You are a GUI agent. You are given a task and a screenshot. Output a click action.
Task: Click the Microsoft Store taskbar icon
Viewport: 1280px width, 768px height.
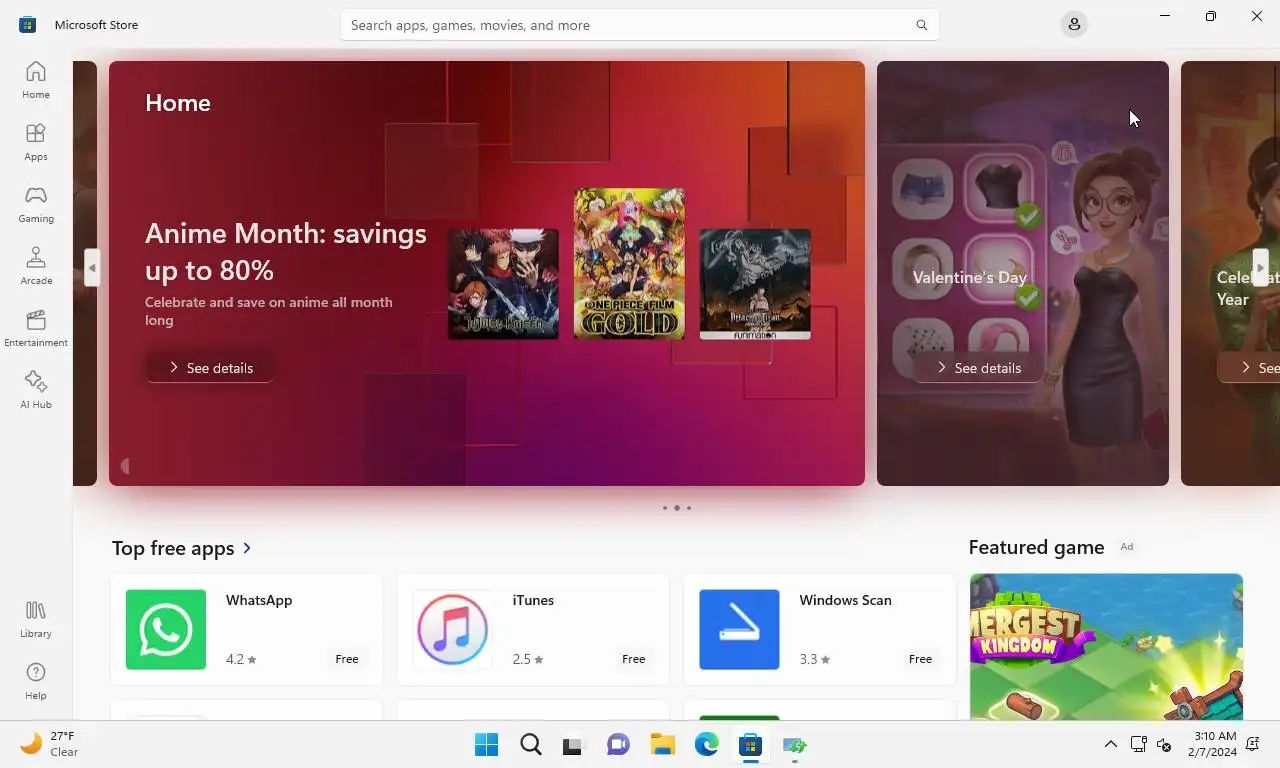pyautogui.click(x=750, y=744)
